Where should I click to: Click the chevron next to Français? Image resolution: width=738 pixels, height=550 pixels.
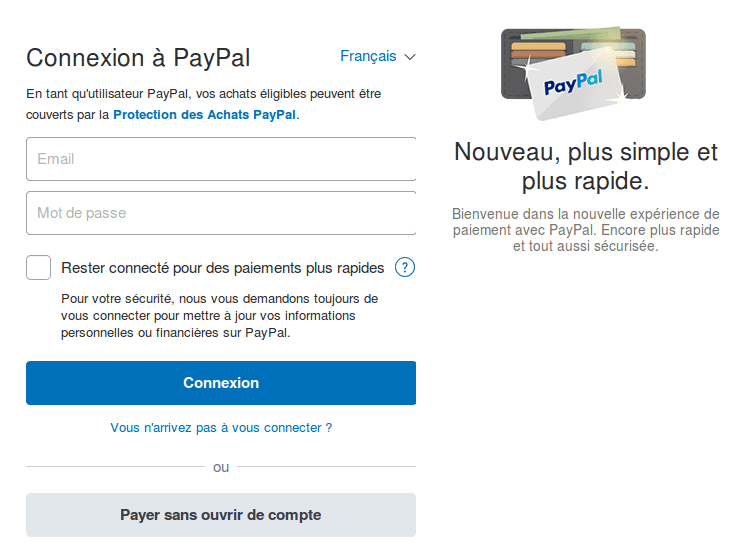tap(410, 57)
